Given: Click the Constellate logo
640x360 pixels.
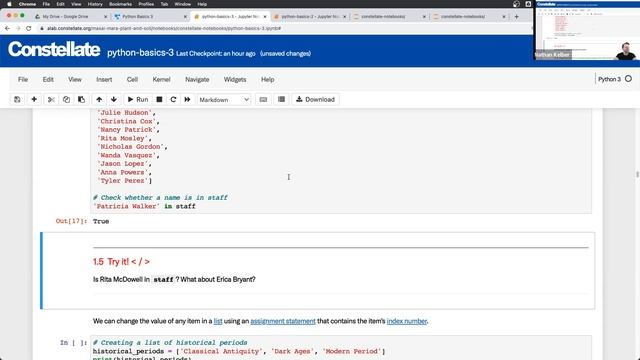Looking at the screenshot, I should pos(54,50).
